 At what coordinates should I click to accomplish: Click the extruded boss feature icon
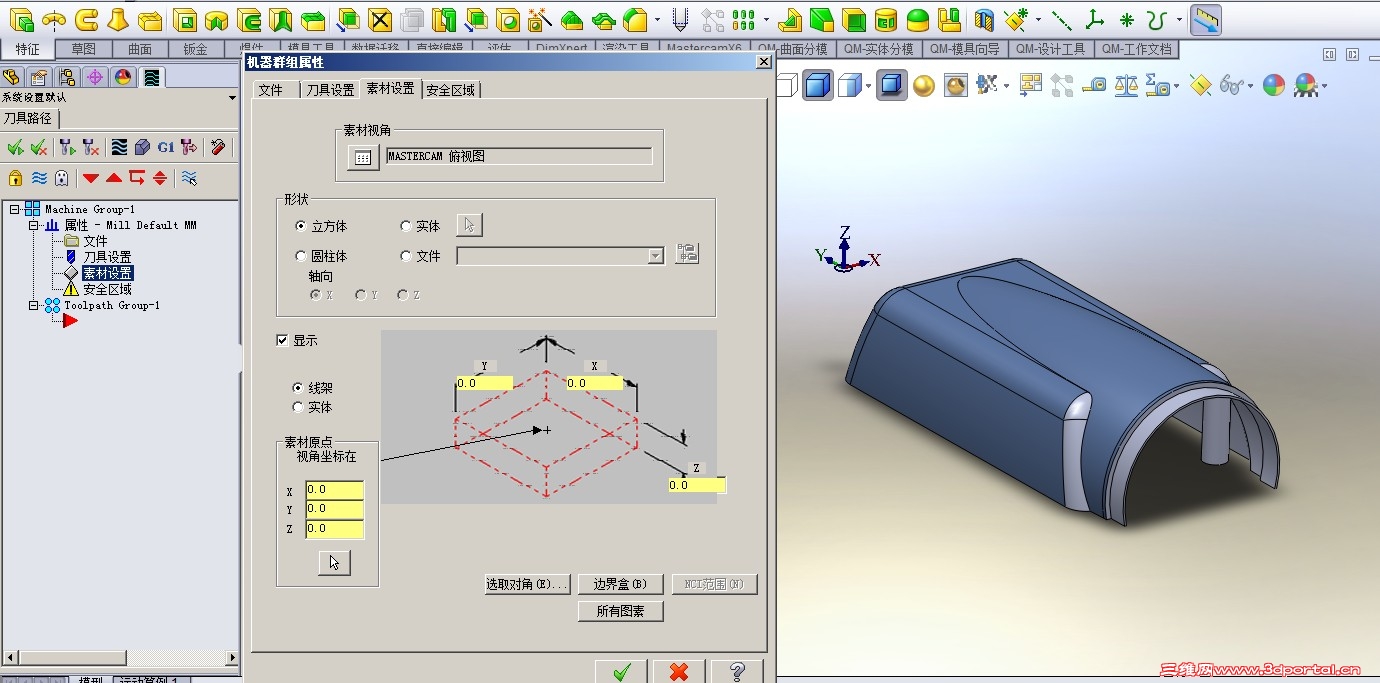[21, 18]
